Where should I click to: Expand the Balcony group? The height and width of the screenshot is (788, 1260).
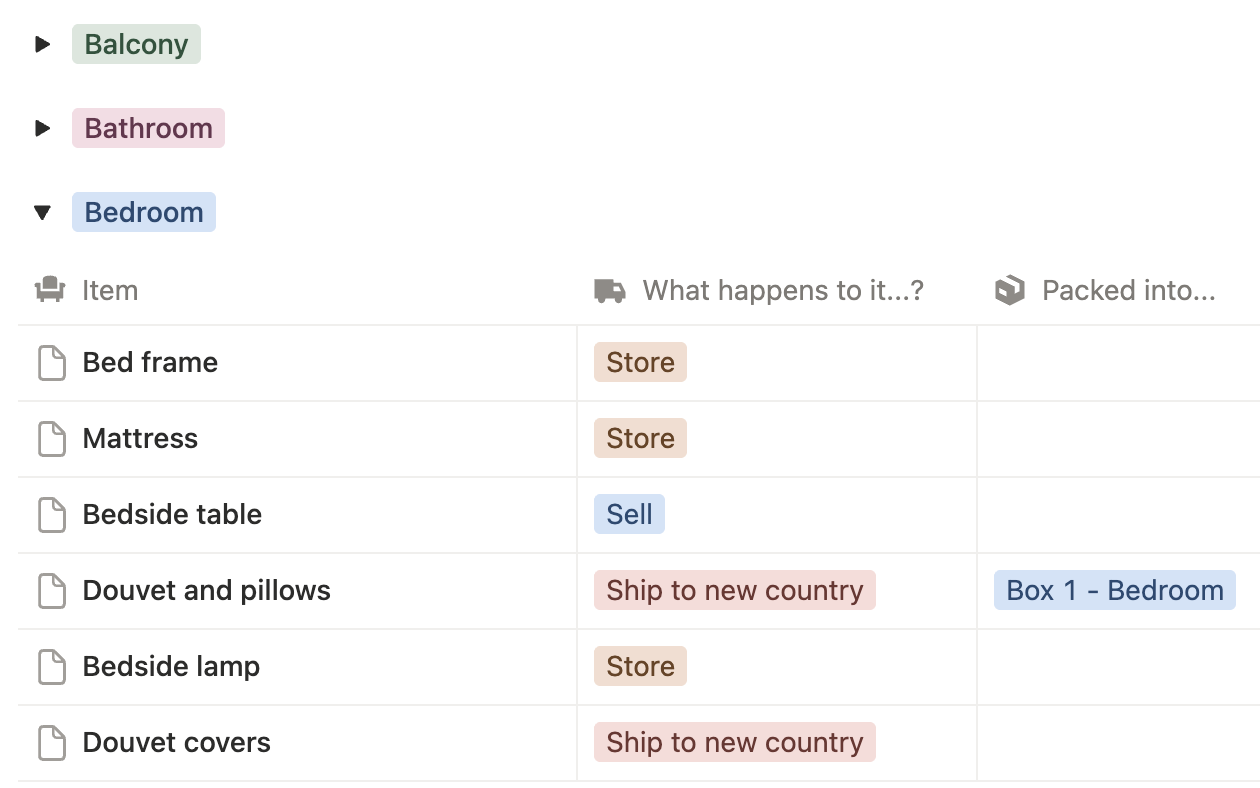pos(42,44)
